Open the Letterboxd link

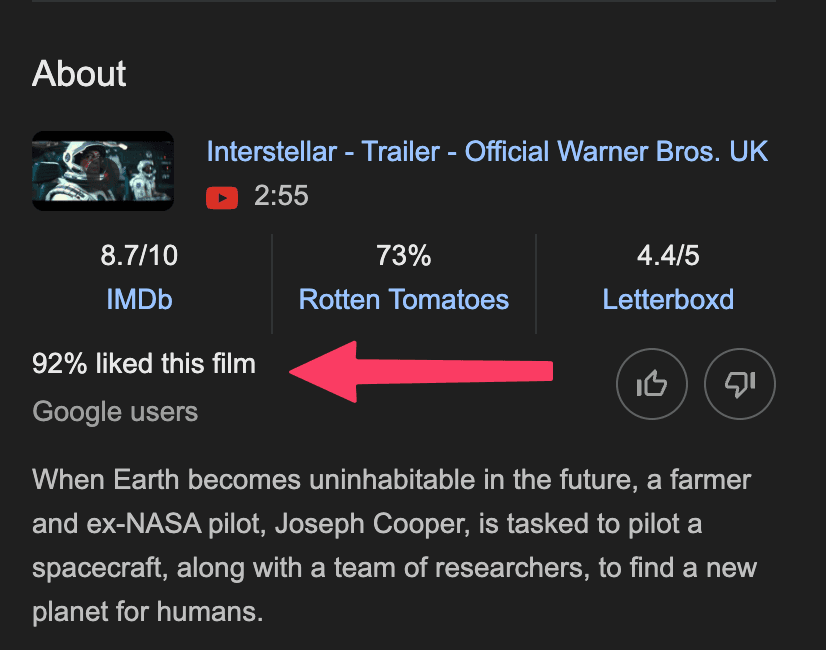[x=668, y=300]
